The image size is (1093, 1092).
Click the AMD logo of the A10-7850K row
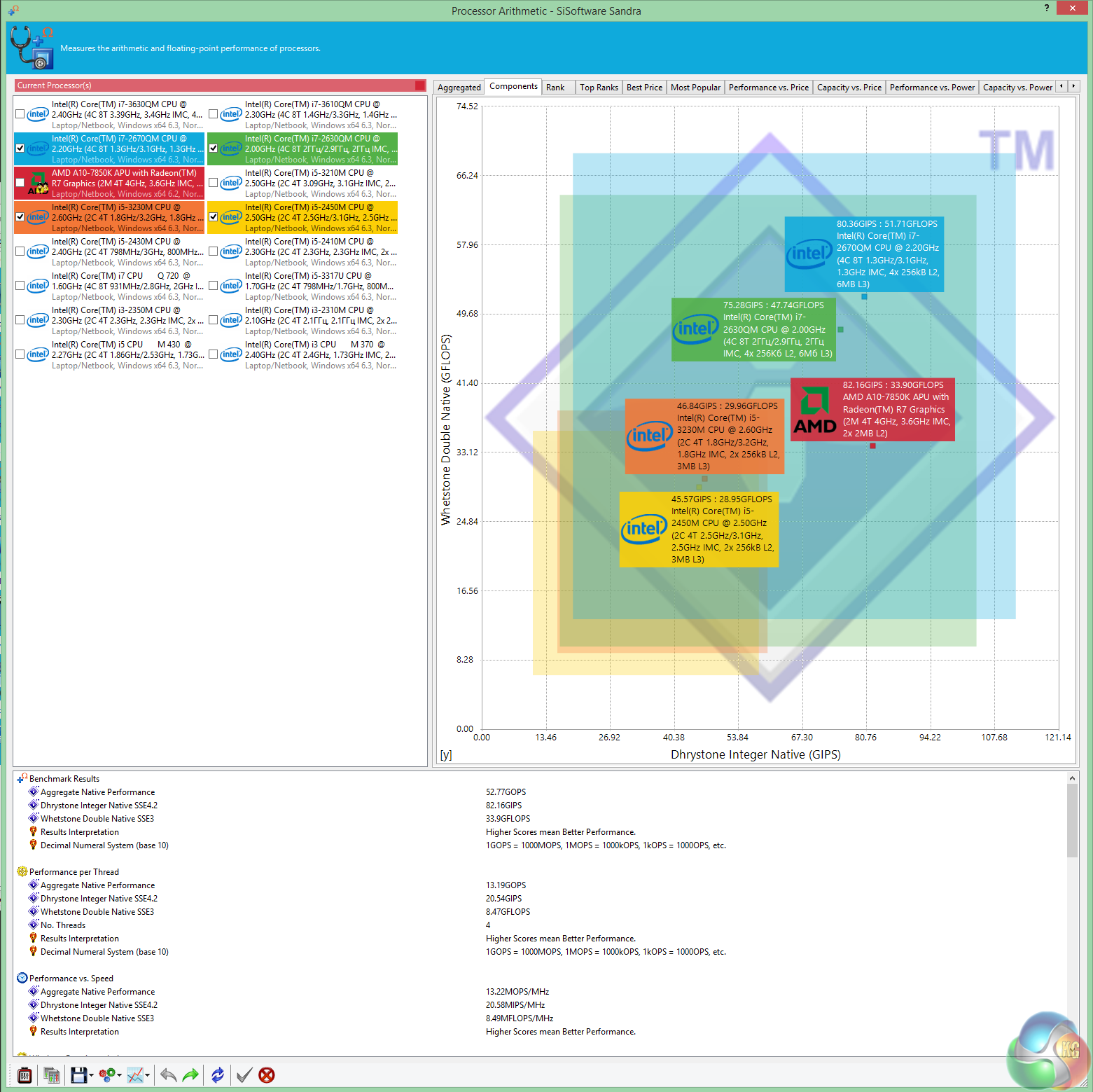(38, 184)
